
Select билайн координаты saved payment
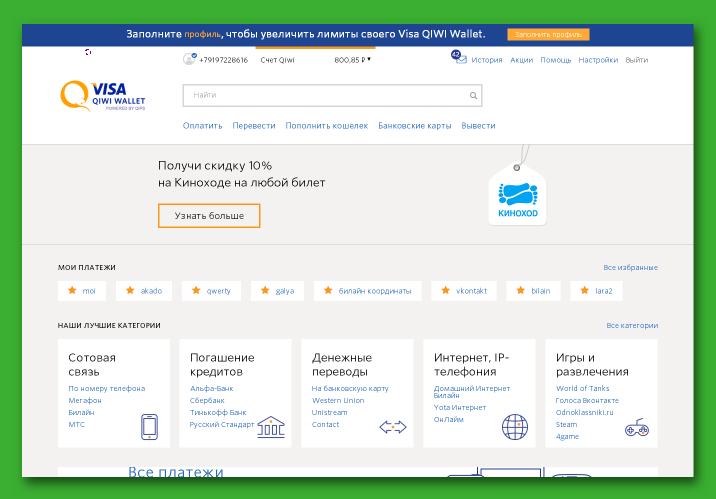(368, 291)
